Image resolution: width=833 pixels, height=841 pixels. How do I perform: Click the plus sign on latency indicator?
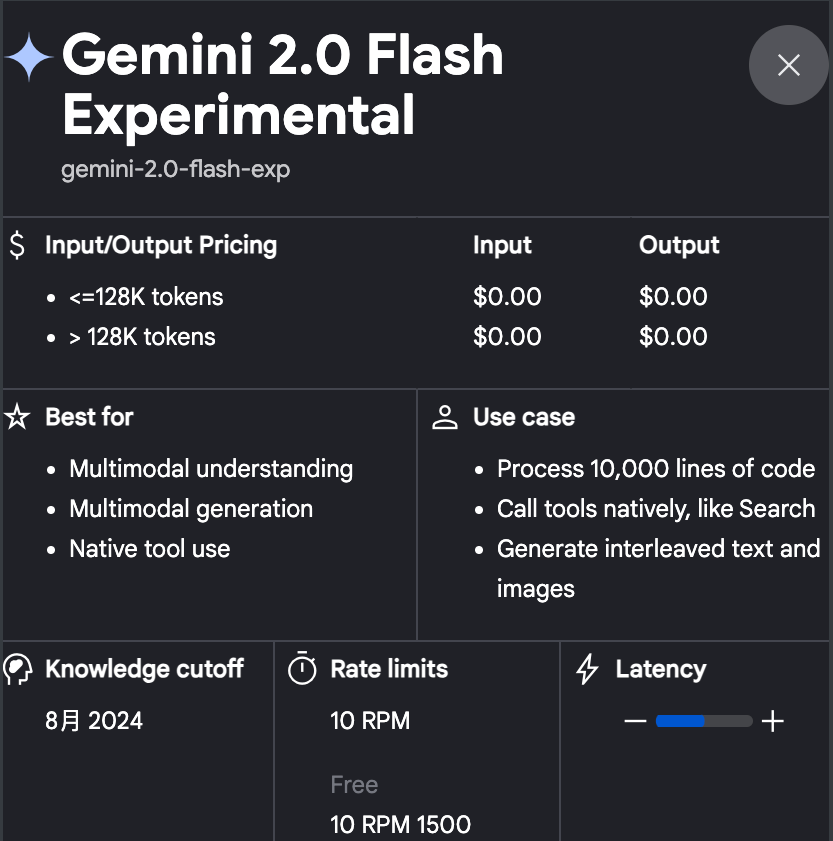point(772,721)
